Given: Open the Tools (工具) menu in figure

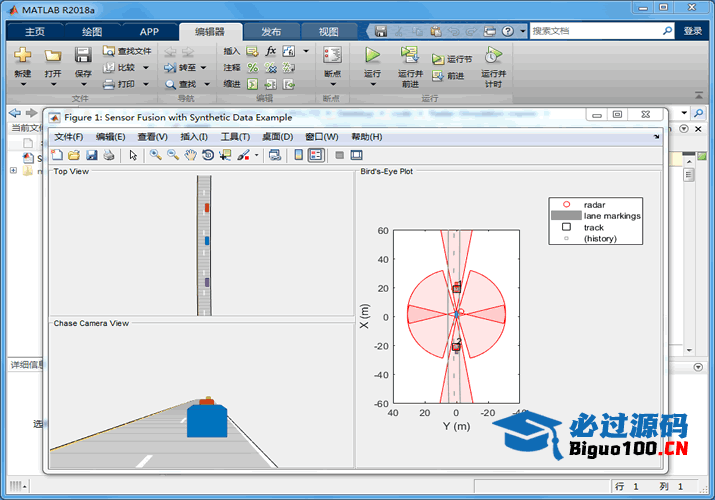Looking at the screenshot, I should click(235, 137).
